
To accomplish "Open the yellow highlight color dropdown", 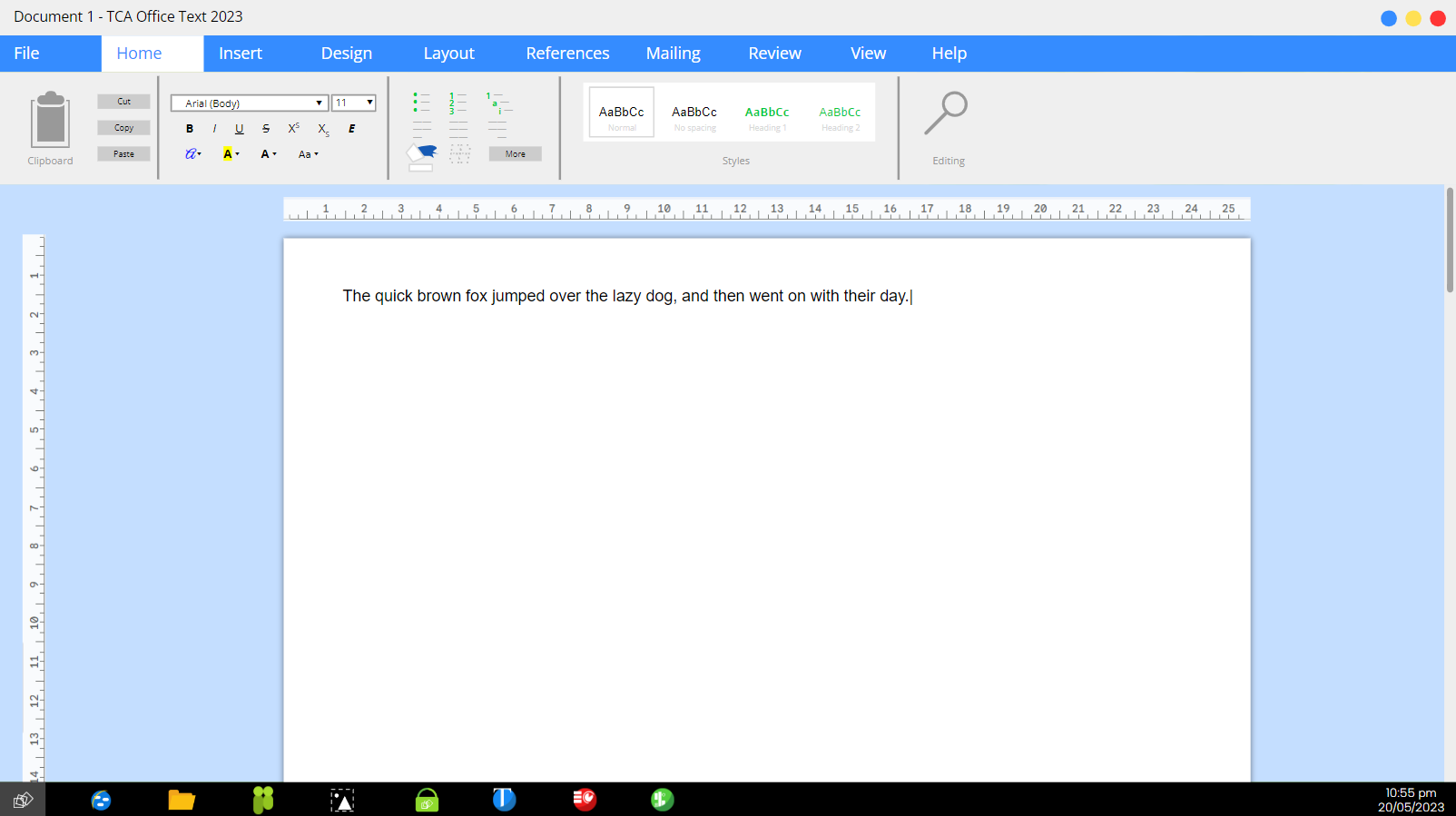I will 231,154.
